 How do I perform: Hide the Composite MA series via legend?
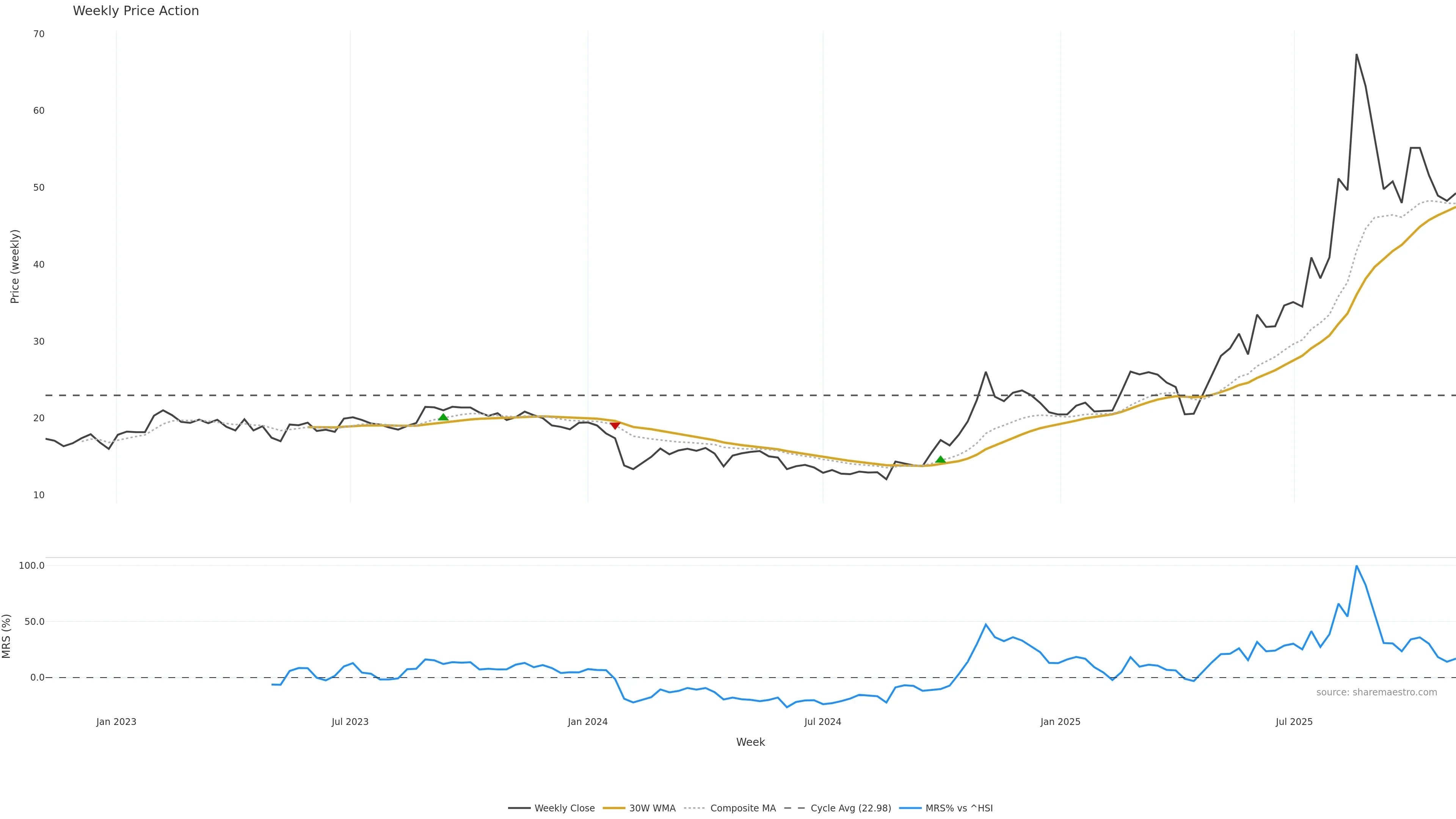(742, 808)
